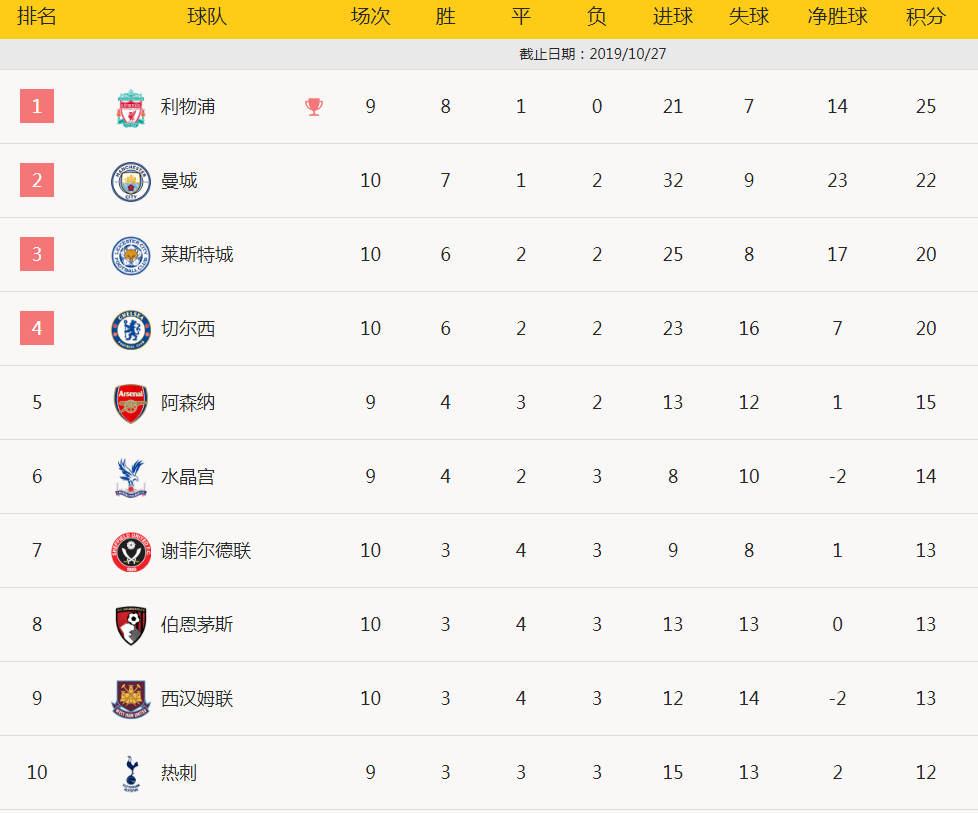Open the Crystal Palace eagle crest
The image size is (978, 813).
tap(131, 477)
